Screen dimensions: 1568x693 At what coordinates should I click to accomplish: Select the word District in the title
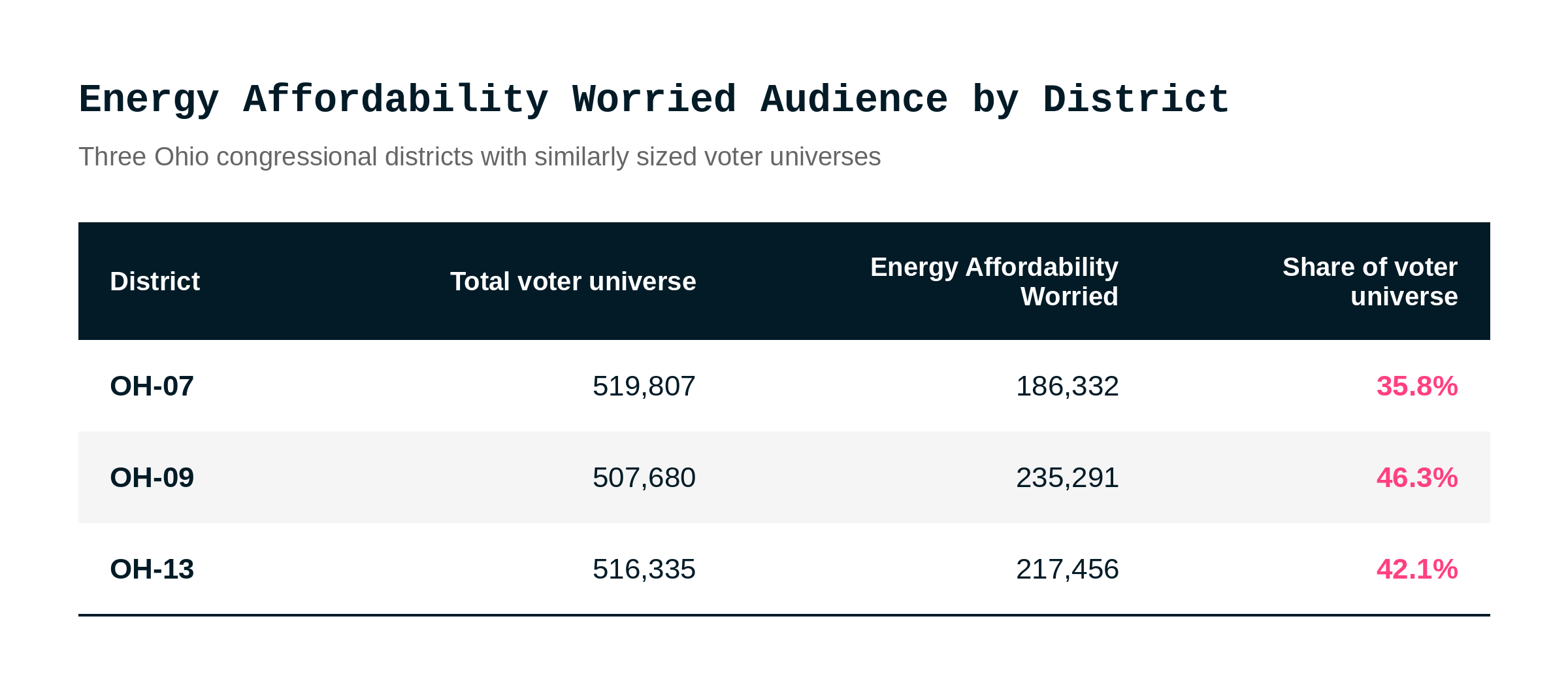(1135, 99)
